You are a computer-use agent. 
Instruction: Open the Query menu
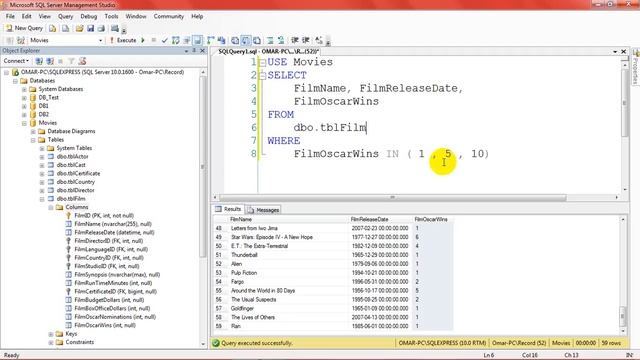pos(65,16)
